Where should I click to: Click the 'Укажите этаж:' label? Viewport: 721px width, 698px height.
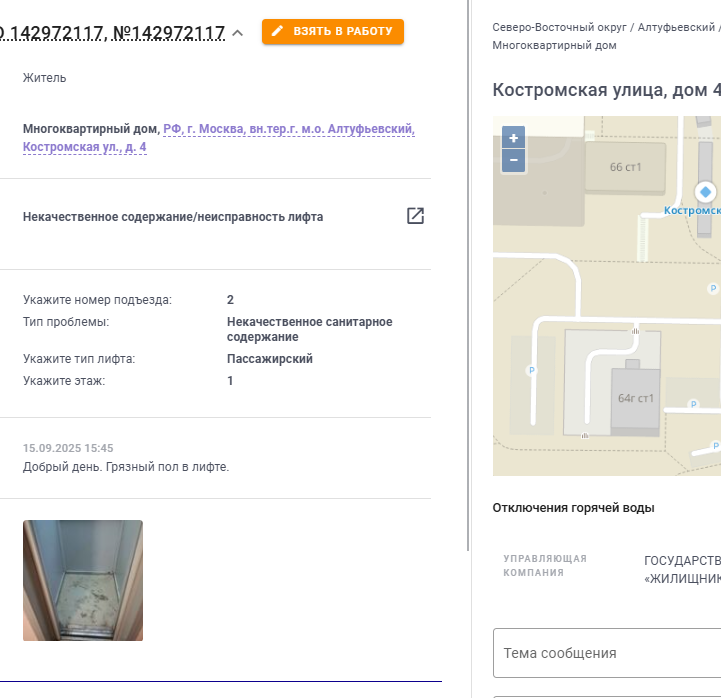pyautogui.click(x=64, y=381)
